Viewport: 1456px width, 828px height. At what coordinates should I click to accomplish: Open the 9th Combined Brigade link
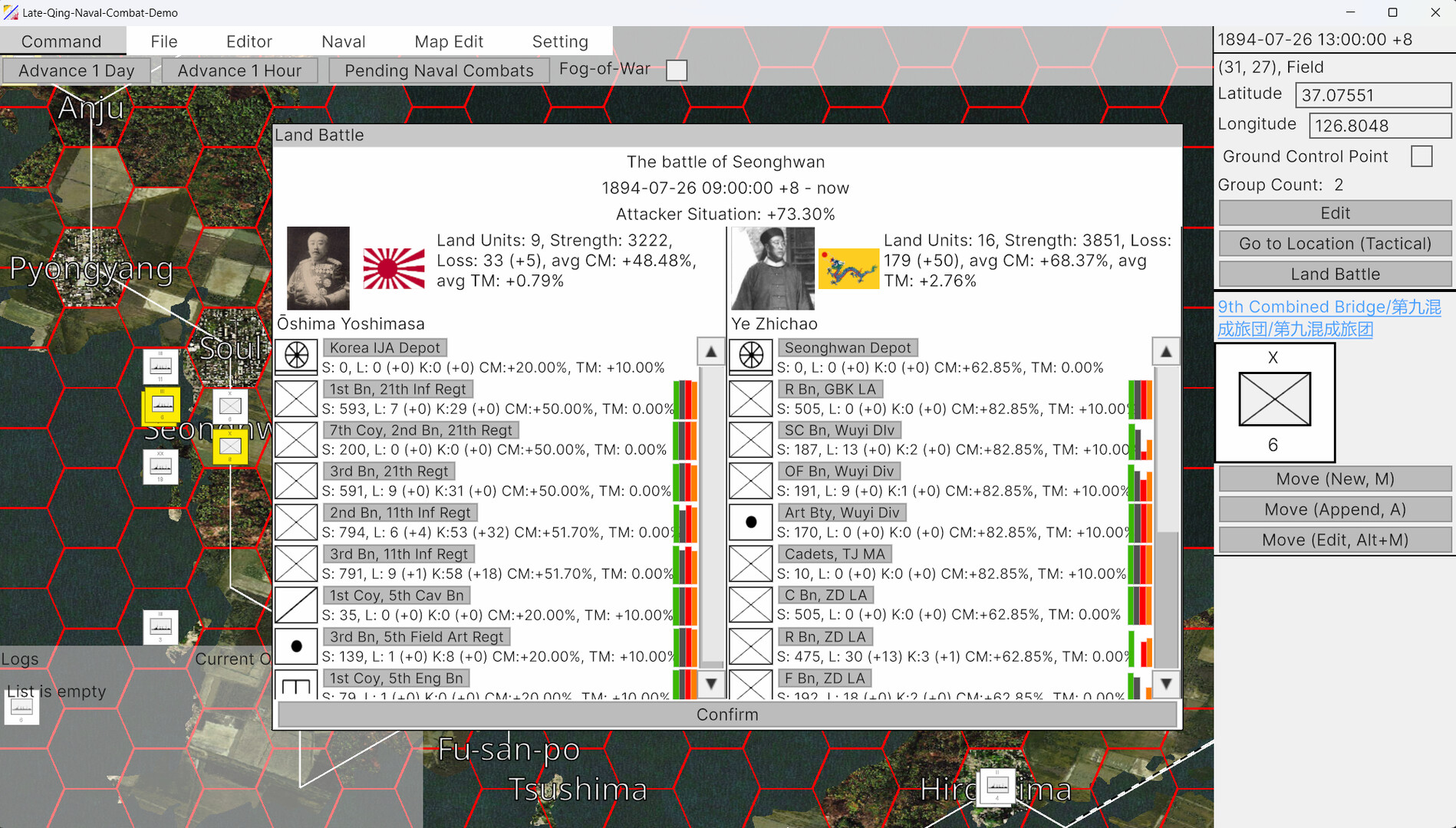pyautogui.click(x=1329, y=306)
